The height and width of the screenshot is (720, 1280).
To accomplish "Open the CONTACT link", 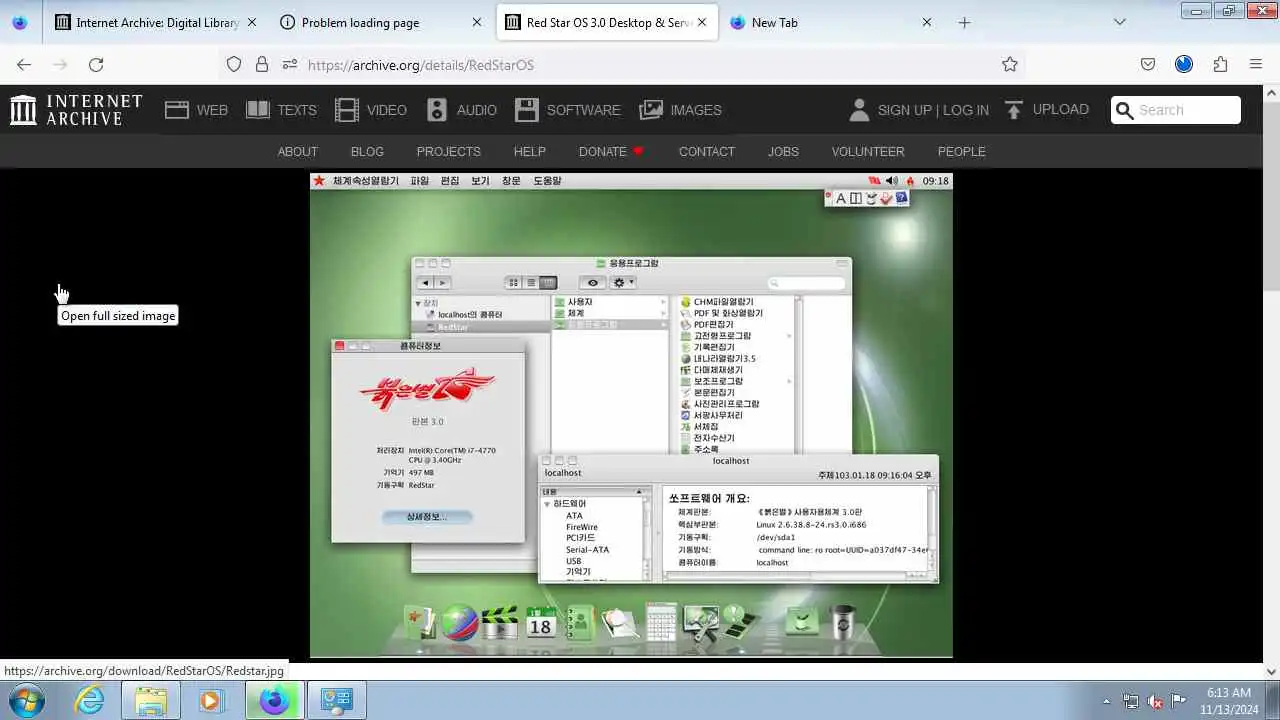I will [x=706, y=152].
